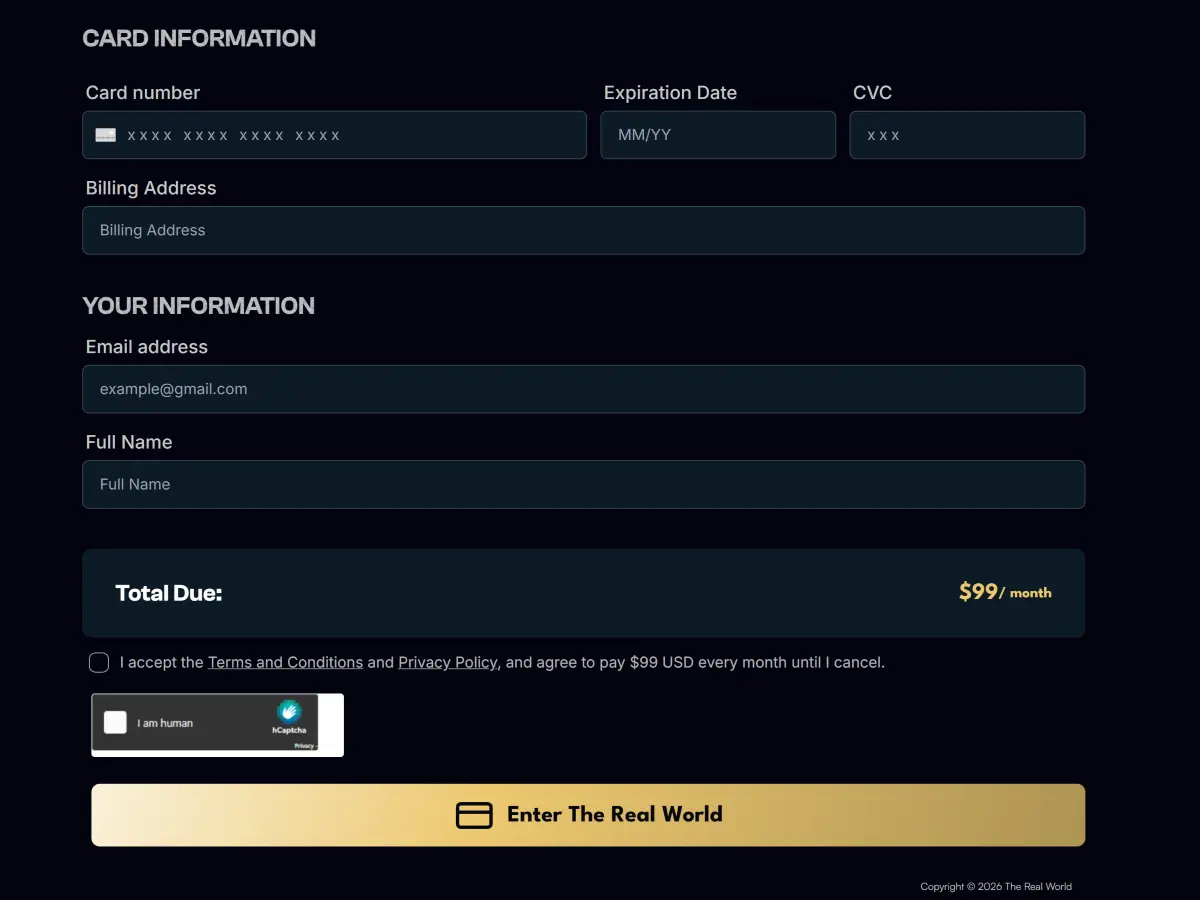The image size is (1200, 900).
Task: Click the Email address input box
Action: [584, 389]
